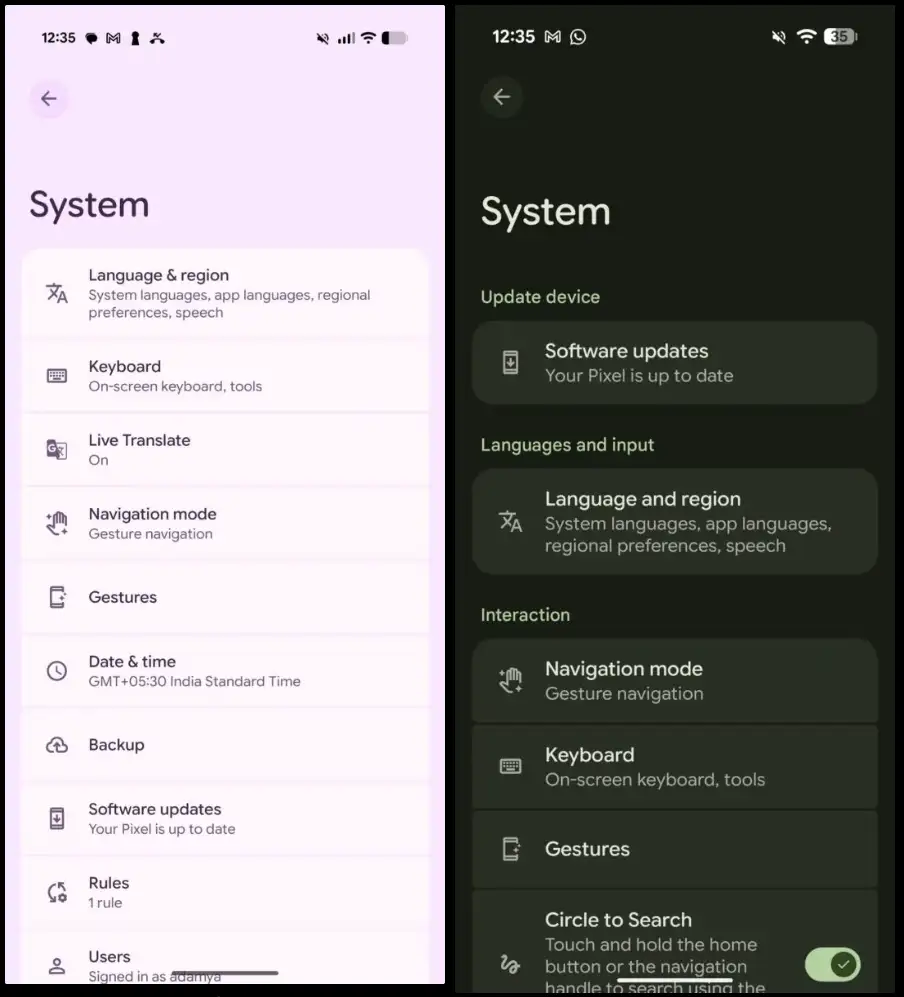
Task: Select "Your Pixel is up to date" on dark screen
Action: tap(639, 376)
